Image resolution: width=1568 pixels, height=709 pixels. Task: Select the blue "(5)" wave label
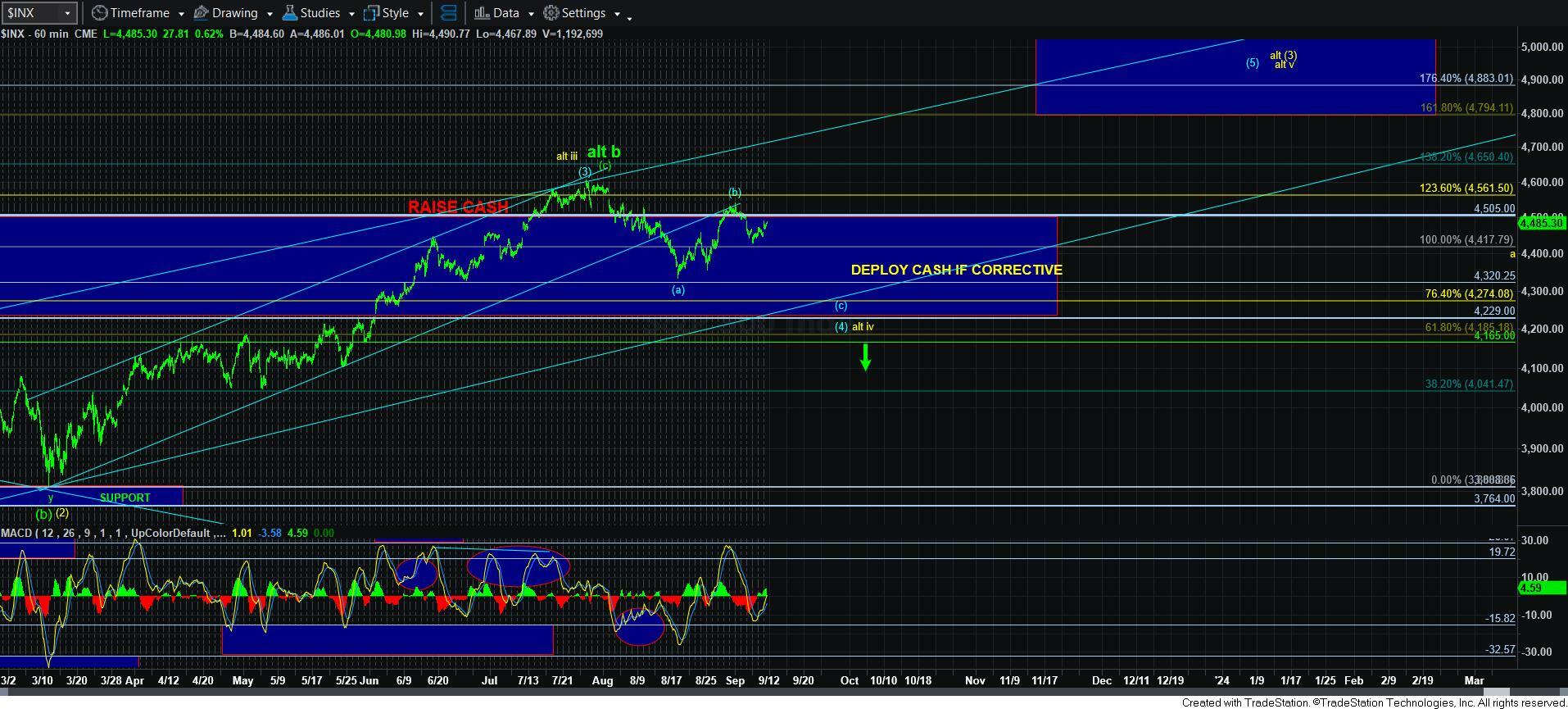click(x=1253, y=62)
